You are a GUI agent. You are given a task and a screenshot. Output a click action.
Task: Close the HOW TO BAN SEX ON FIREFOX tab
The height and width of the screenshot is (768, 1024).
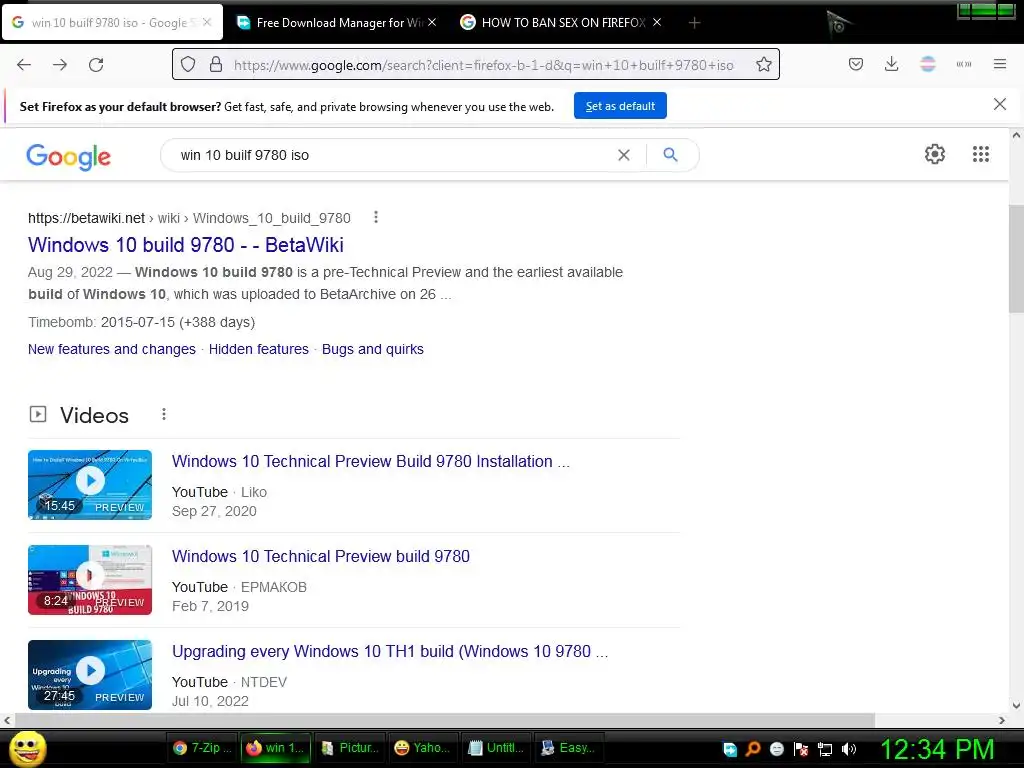(x=657, y=22)
